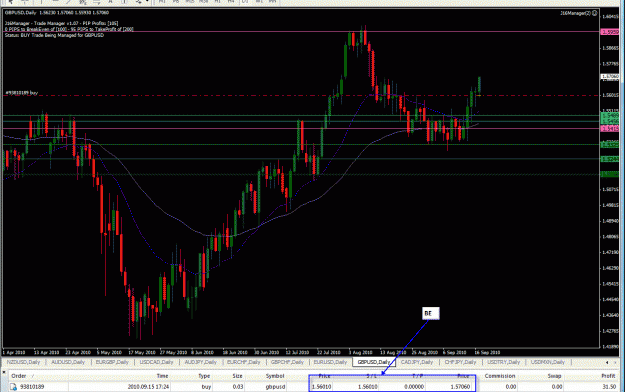Click the open time 2010.09.15 17:24 cell

(148, 387)
